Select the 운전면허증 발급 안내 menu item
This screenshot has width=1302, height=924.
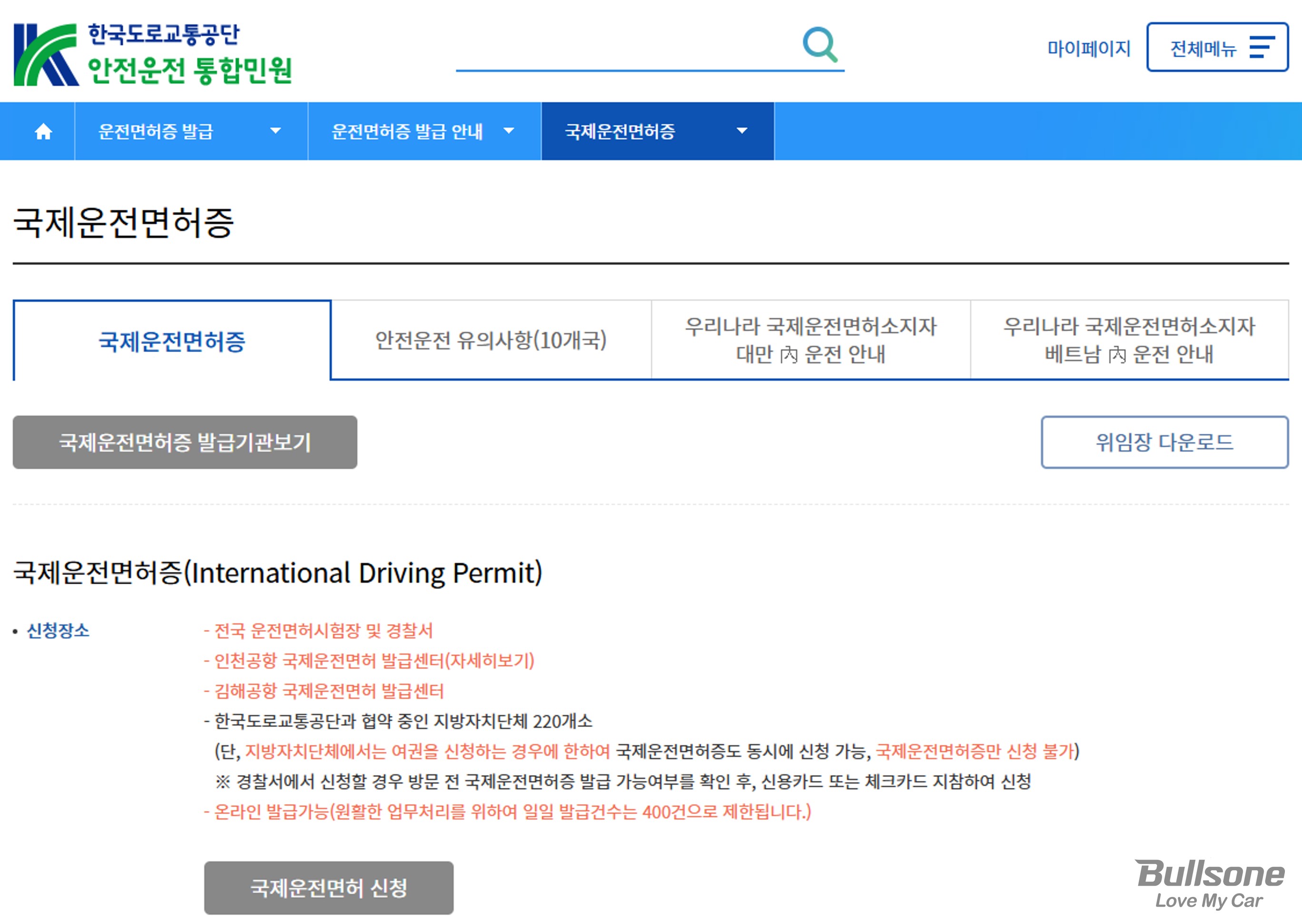tap(407, 131)
